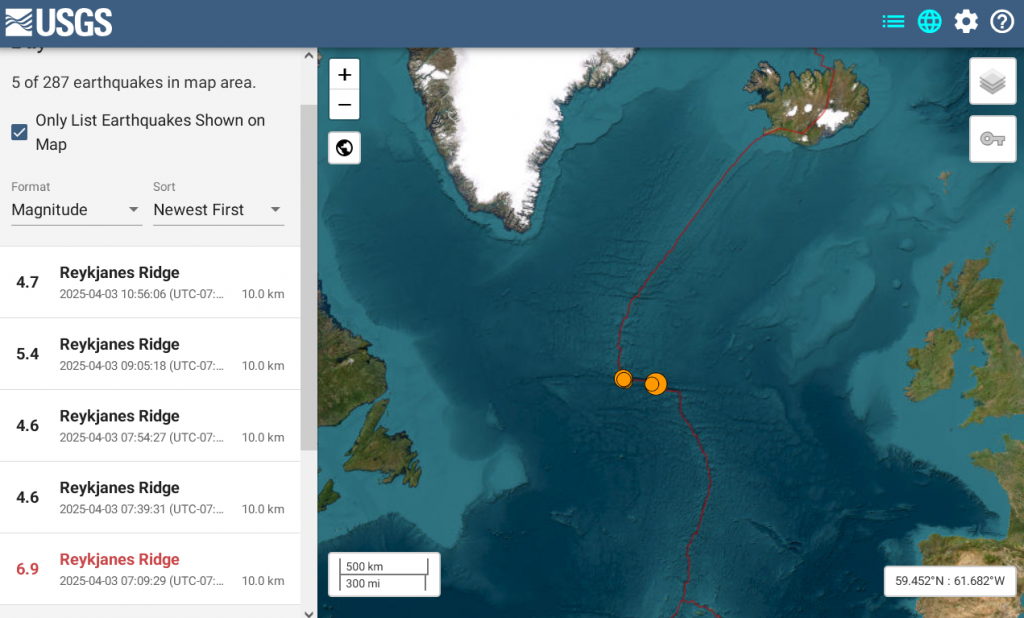
Task: Select the 5.4 Reykjanes Ridge earthquake at 09:05:18
Action: click(x=150, y=354)
